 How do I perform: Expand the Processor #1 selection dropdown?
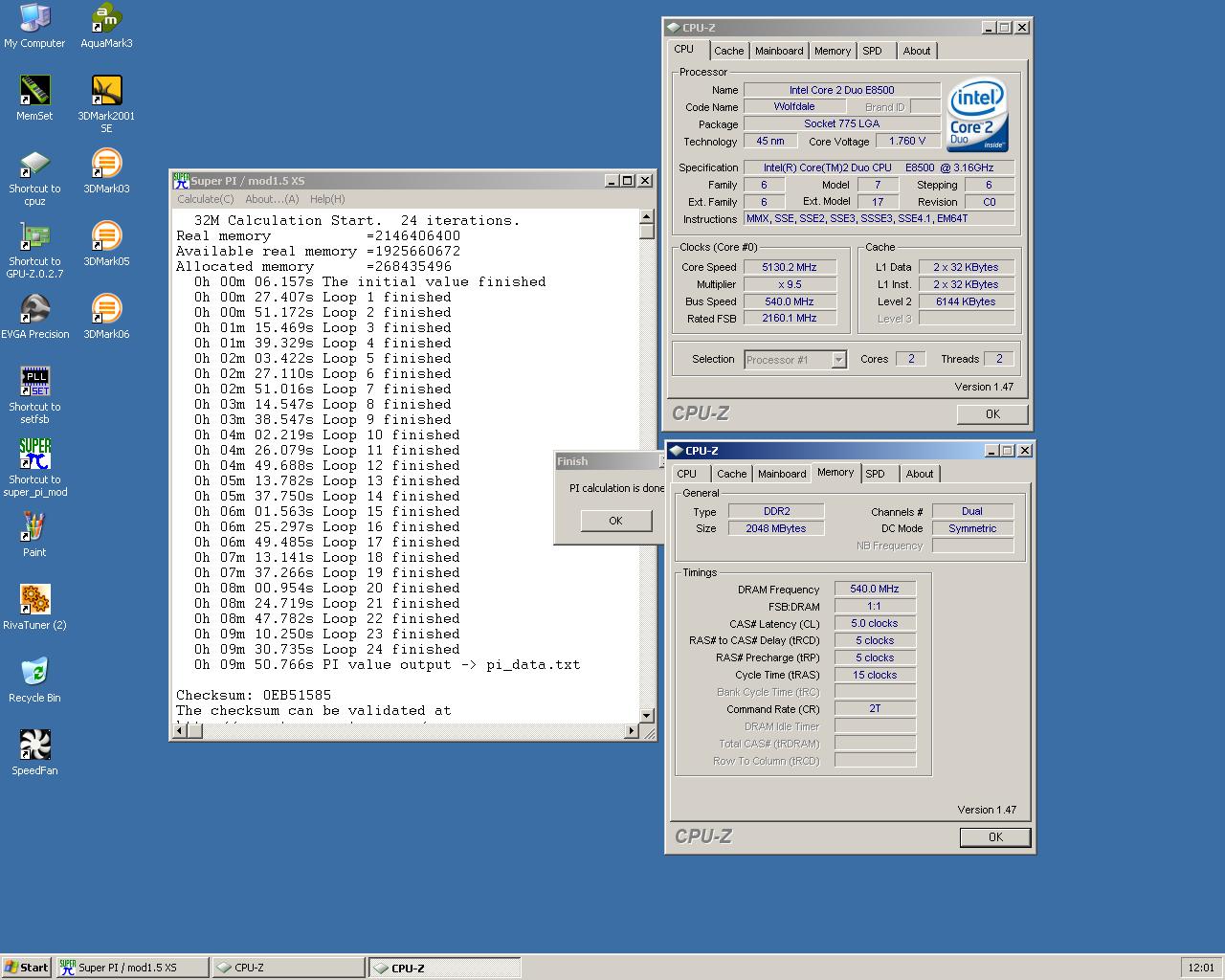pyautogui.click(x=838, y=360)
